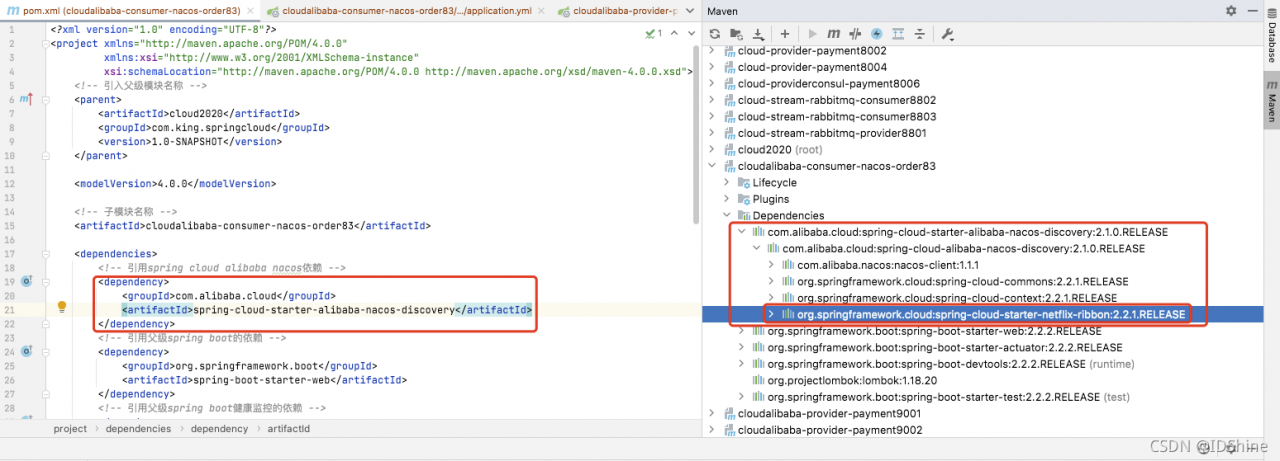Open Maven panel gear options

1231,10
